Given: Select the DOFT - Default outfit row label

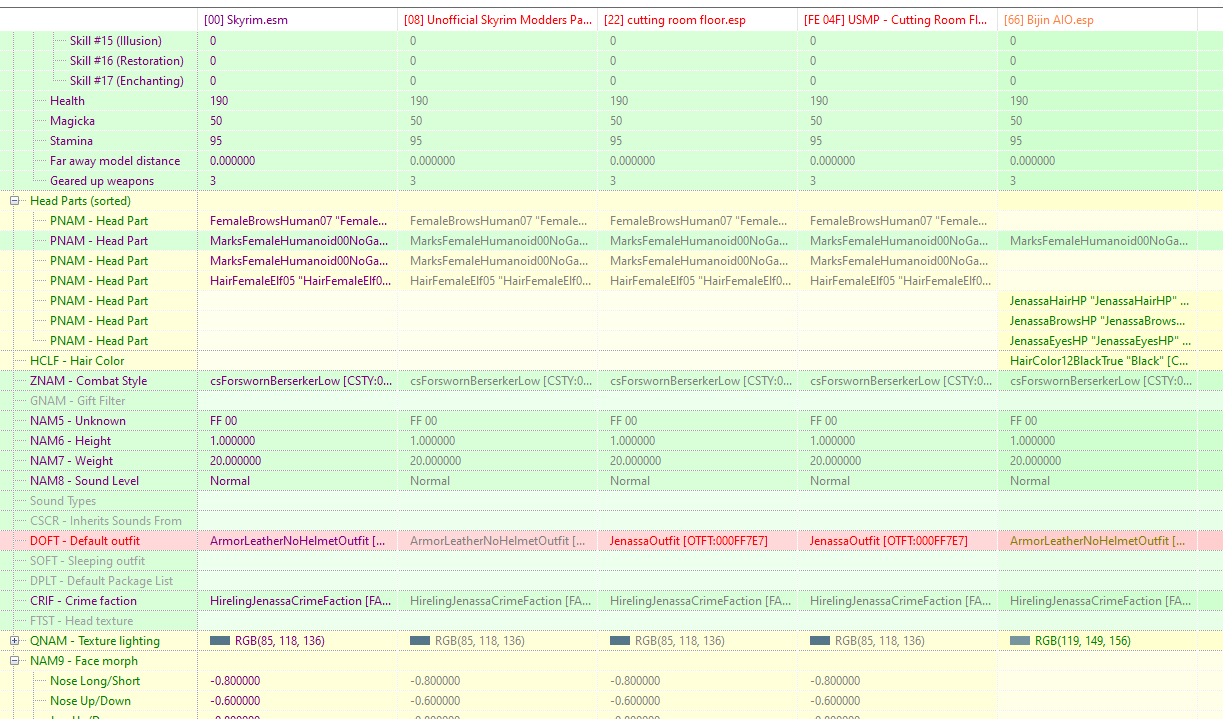Looking at the screenshot, I should pyautogui.click(x=85, y=541).
